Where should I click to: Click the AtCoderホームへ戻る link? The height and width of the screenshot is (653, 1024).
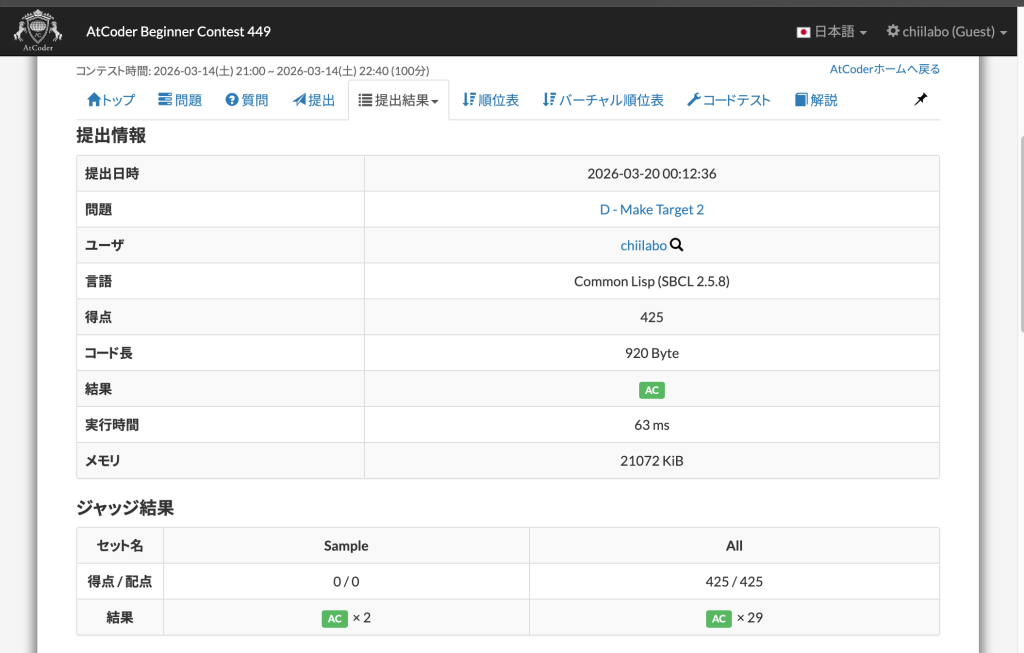(884, 68)
